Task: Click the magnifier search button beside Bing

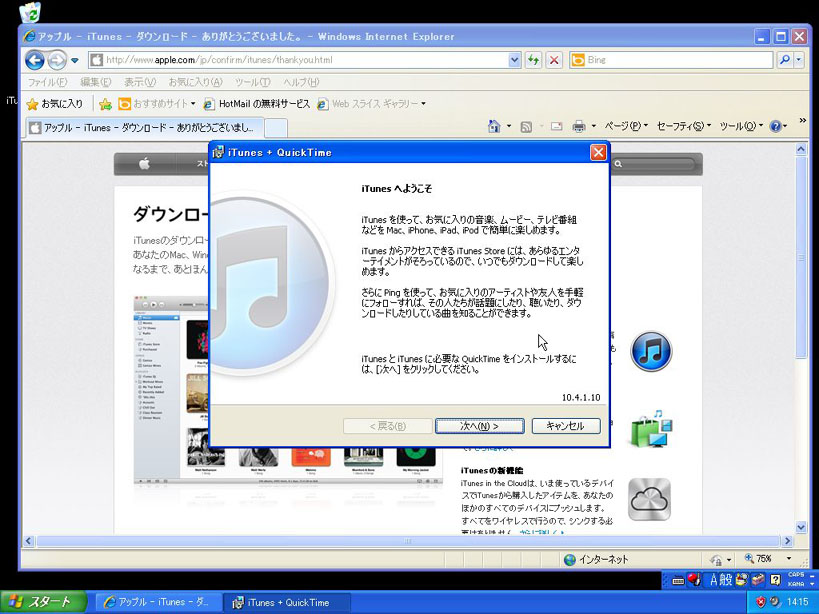Action: tap(785, 60)
